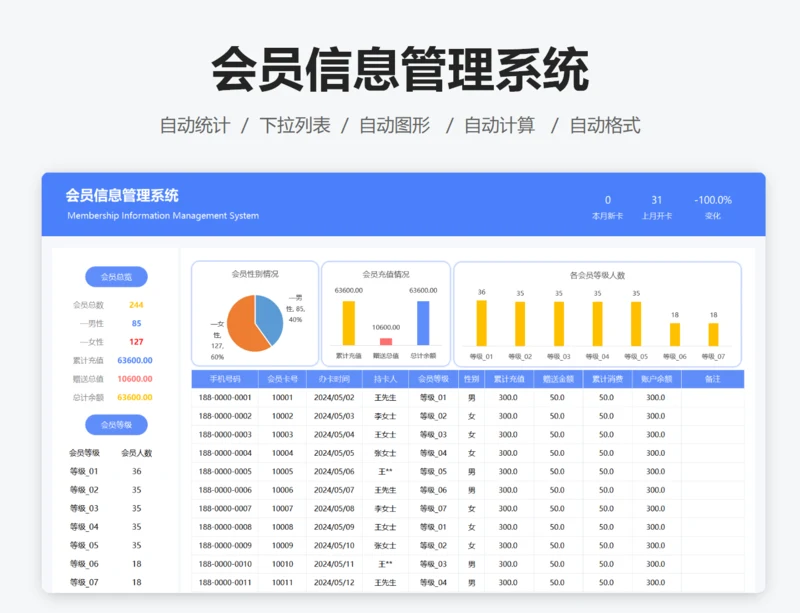The image size is (800, 613).
Task: Click the 本月新卡 stat showing 0
Action: tap(607, 207)
